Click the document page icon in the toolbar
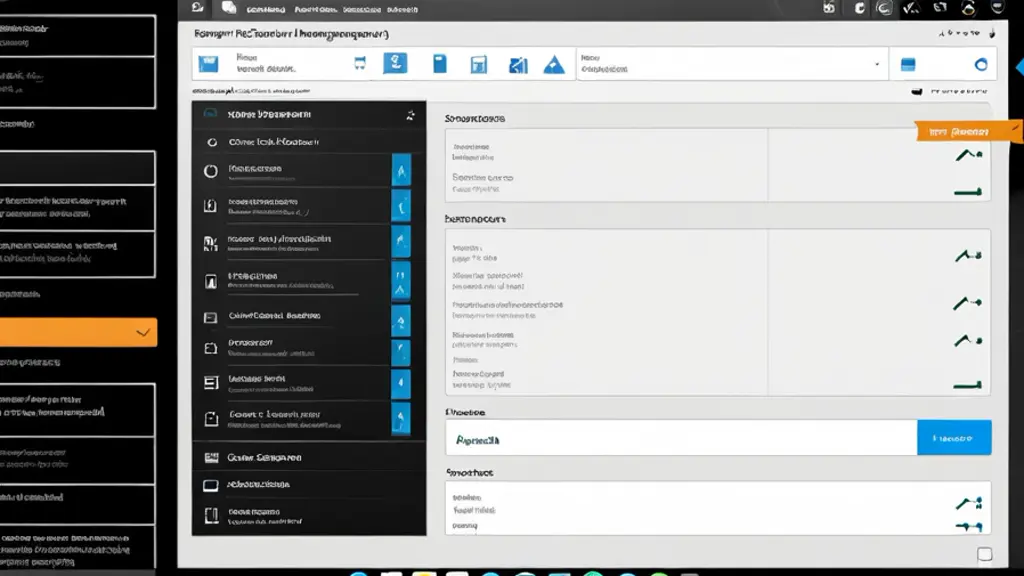Viewport: 1024px width, 576px height. click(440, 63)
